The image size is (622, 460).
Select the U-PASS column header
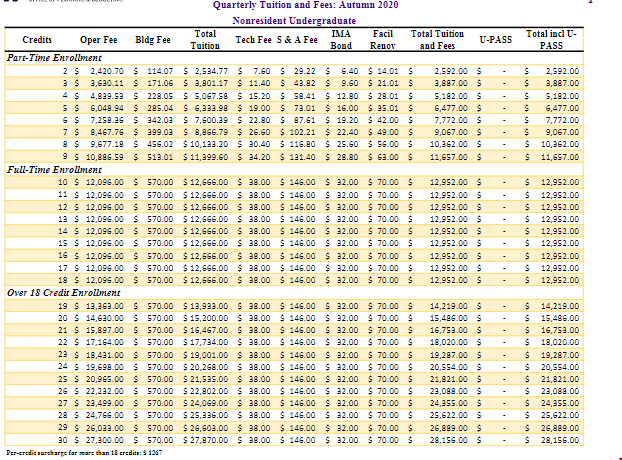[x=495, y=41]
